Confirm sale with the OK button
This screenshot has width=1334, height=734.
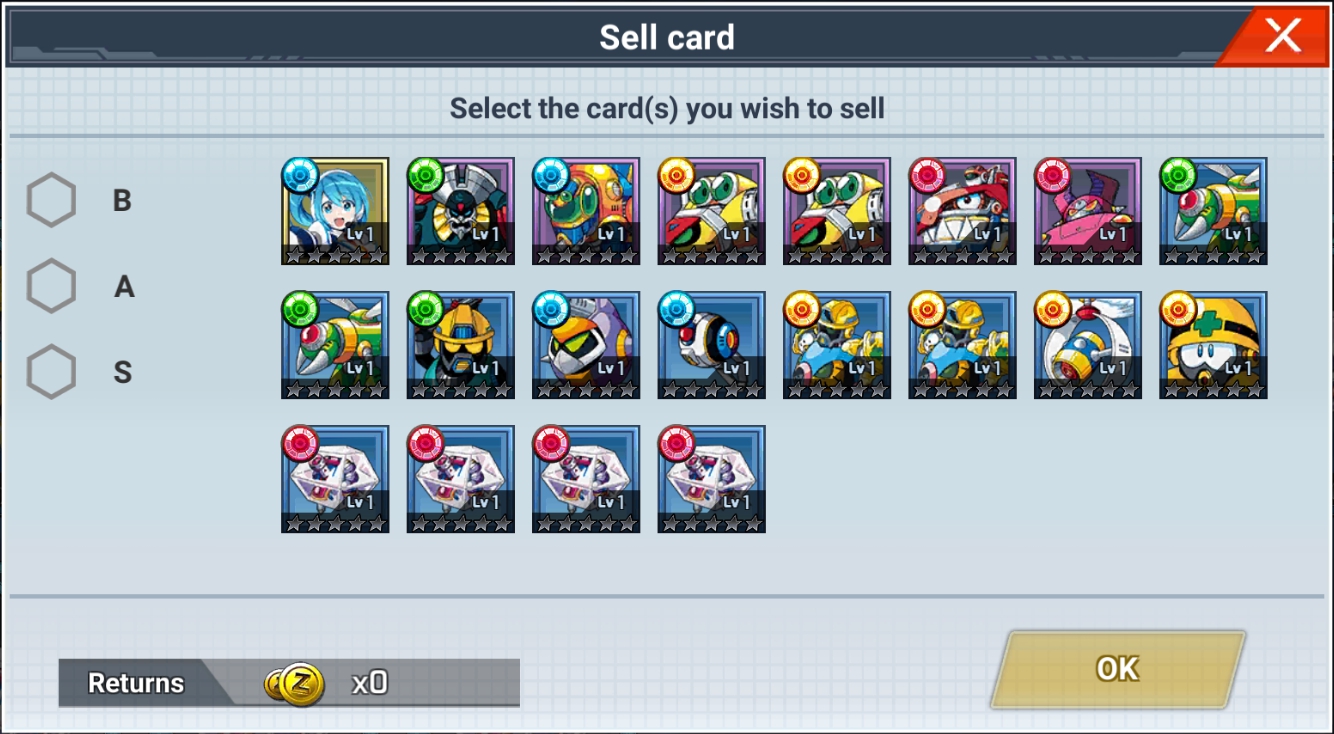tap(1118, 669)
